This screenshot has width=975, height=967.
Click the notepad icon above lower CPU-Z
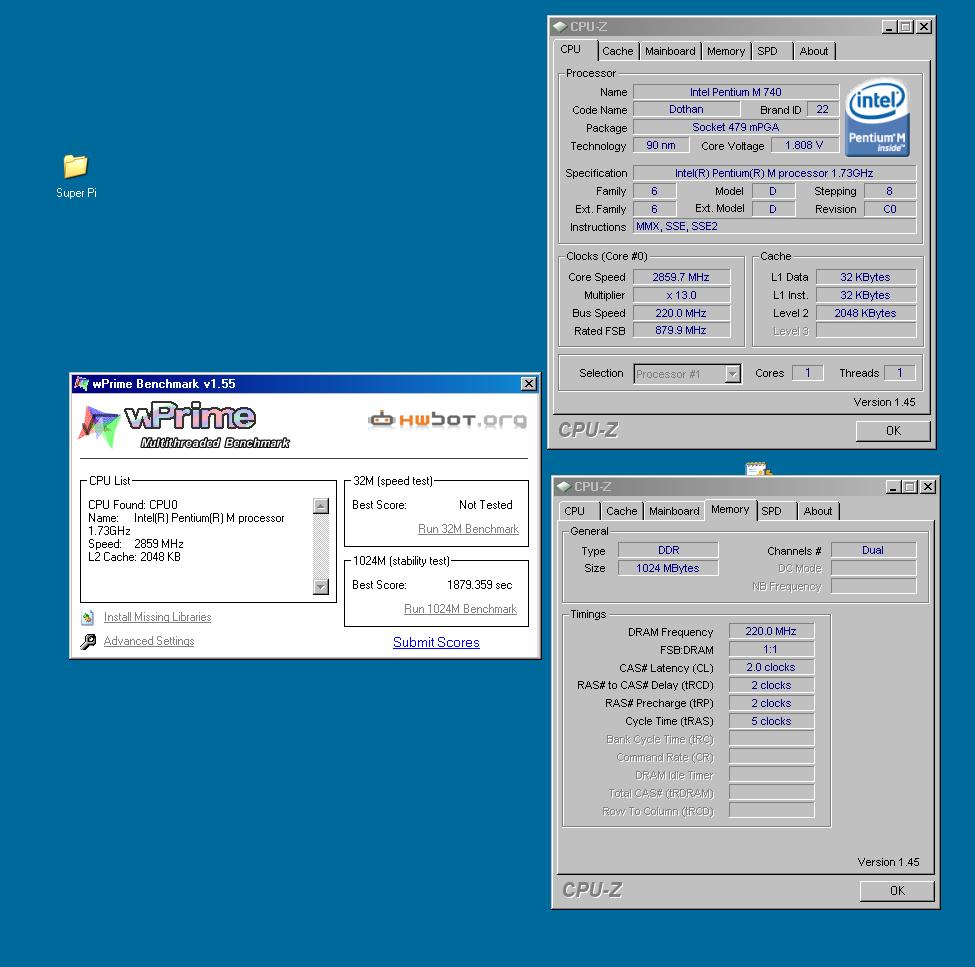click(x=758, y=469)
